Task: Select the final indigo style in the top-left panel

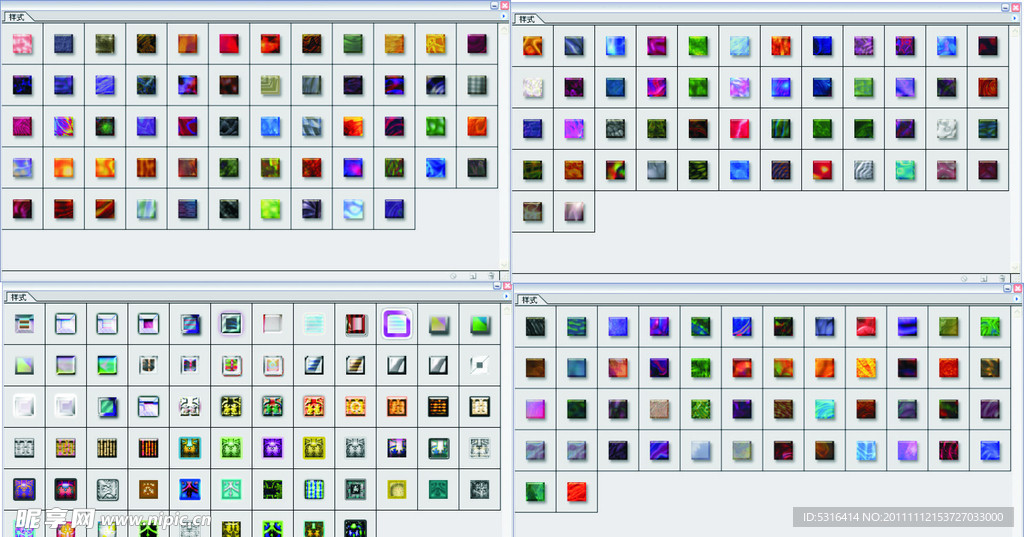Action: 394,209
